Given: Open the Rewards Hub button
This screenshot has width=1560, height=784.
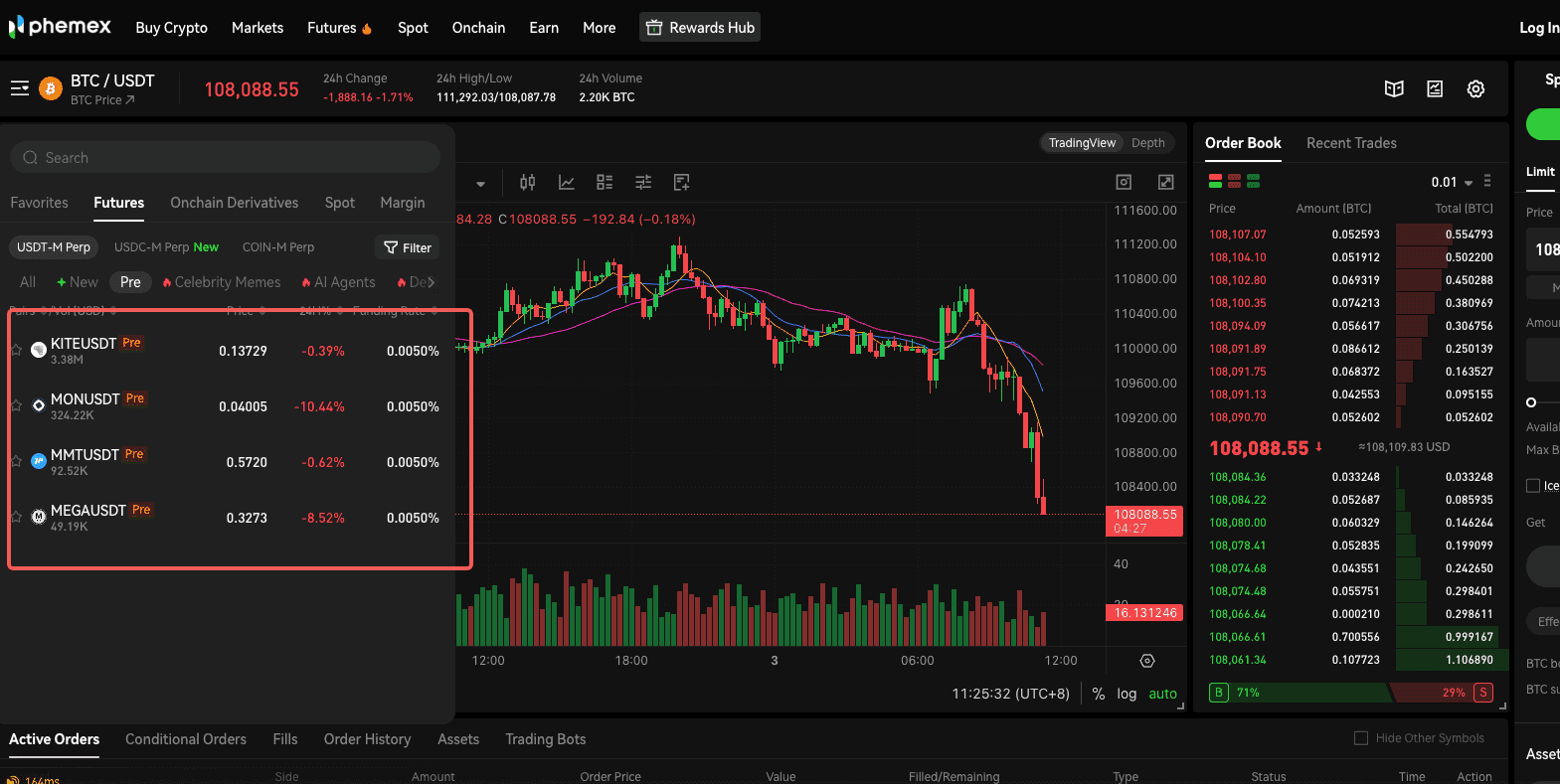Looking at the screenshot, I should 701,28.
